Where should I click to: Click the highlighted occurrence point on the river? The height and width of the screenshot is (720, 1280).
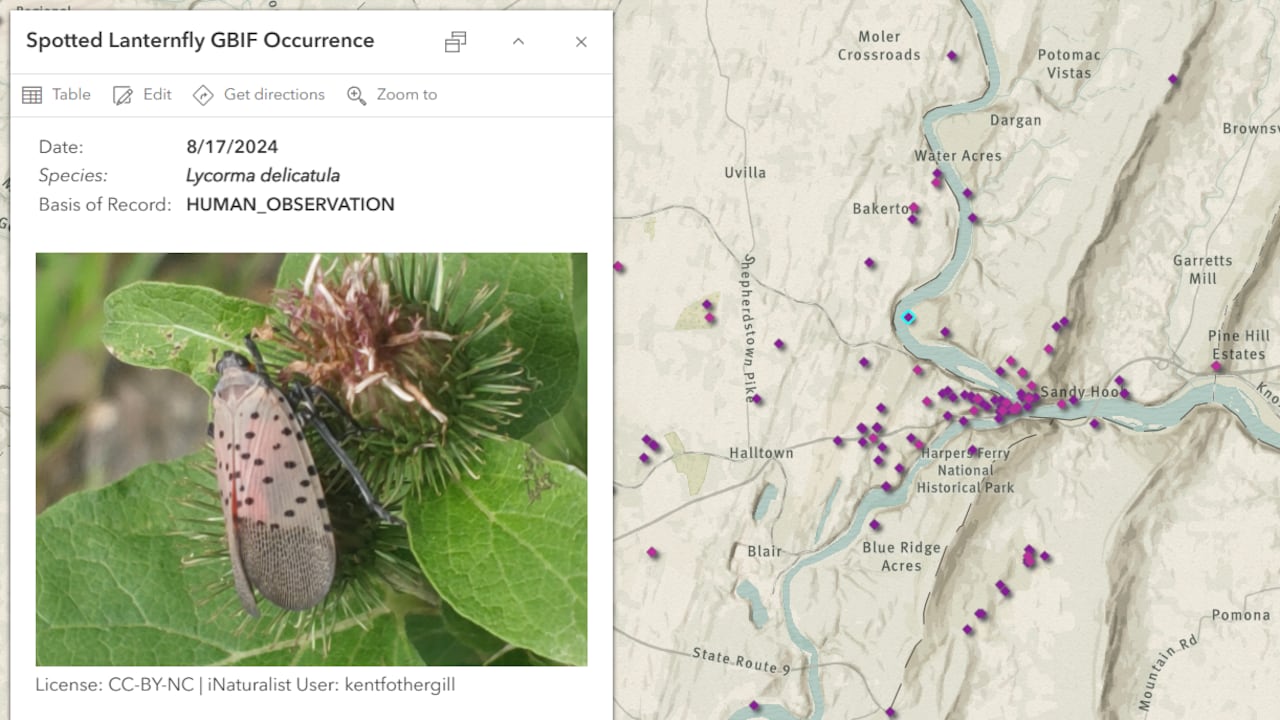pos(908,317)
